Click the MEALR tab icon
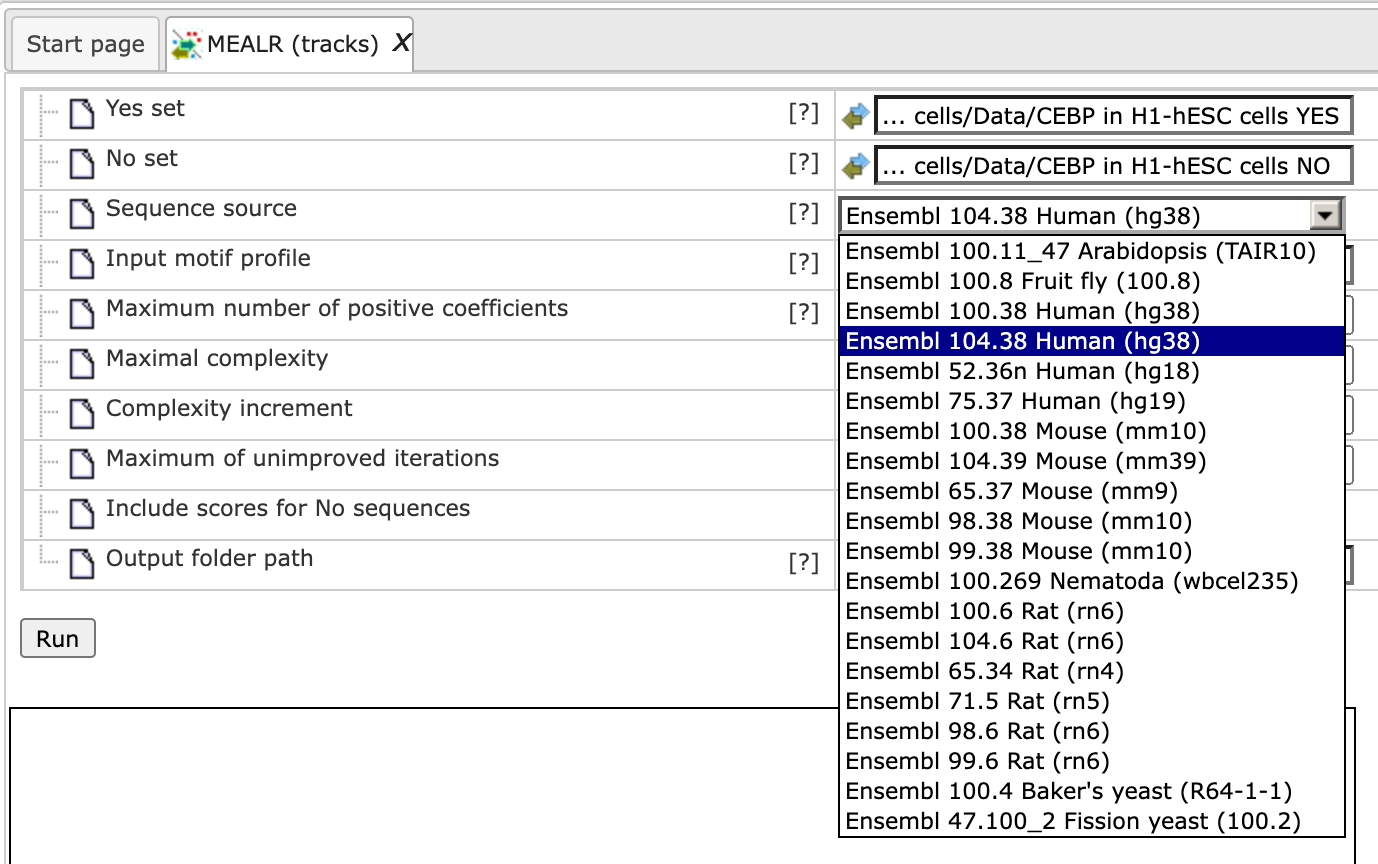 point(186,44)
